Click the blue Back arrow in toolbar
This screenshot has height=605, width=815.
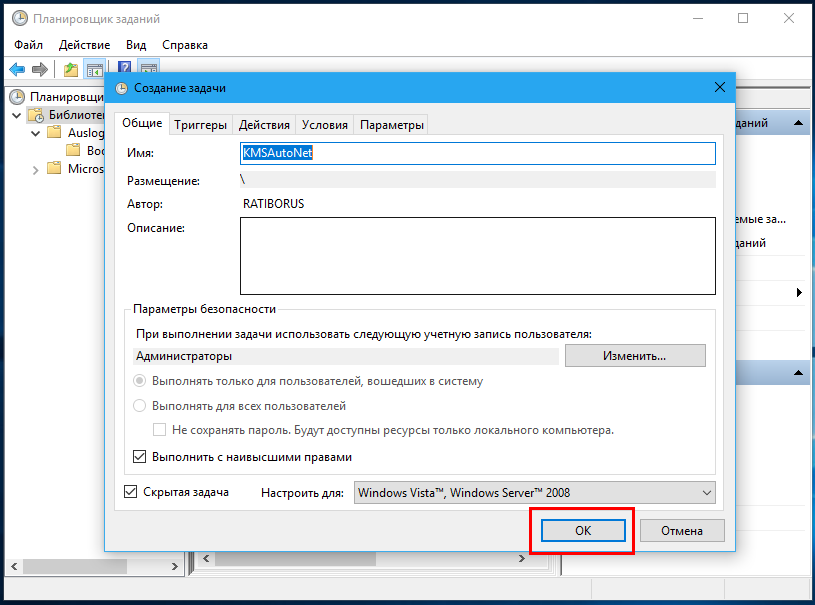click(17, 69)
